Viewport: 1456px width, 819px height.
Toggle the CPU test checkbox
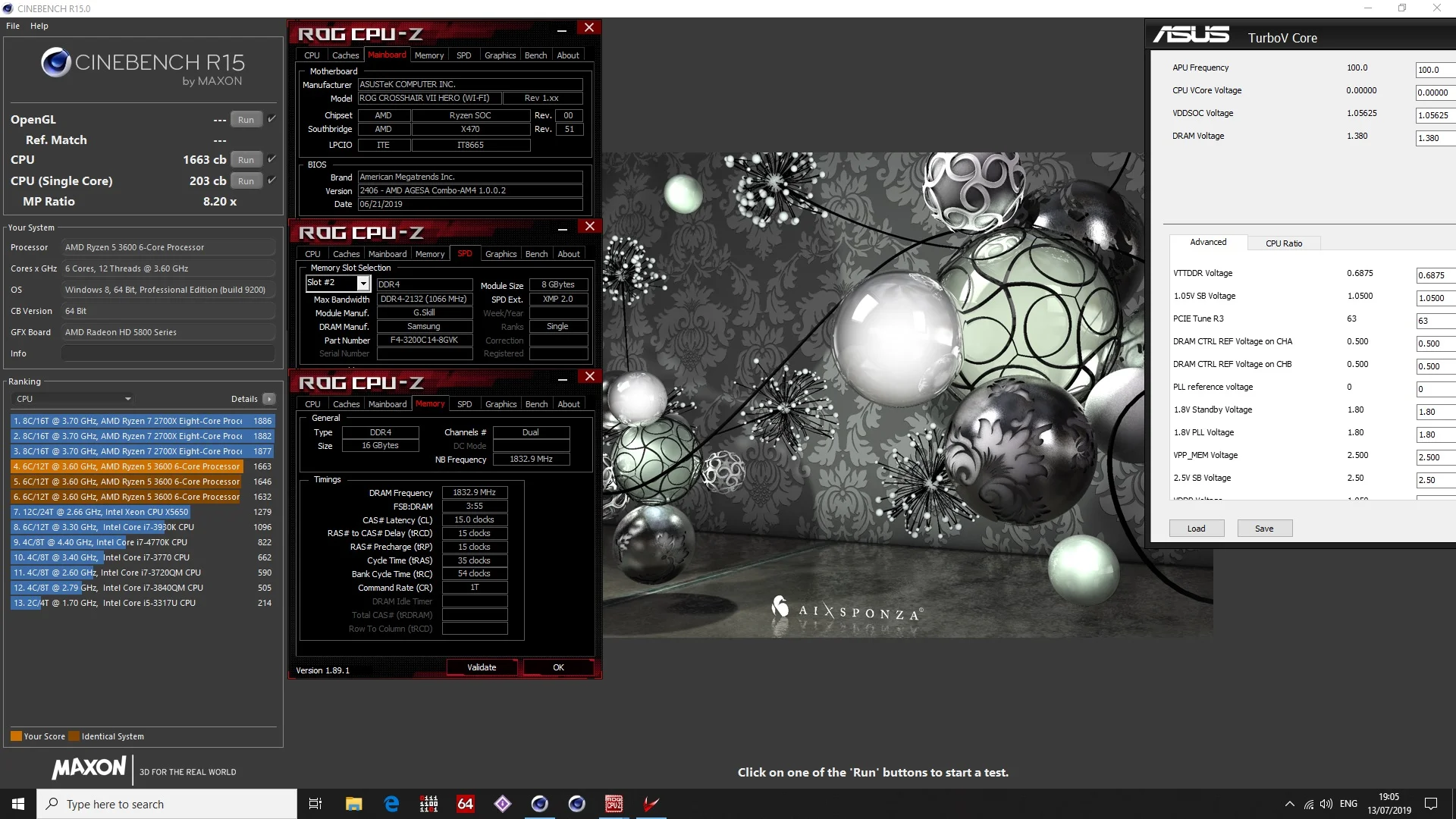tap(271, 159)
